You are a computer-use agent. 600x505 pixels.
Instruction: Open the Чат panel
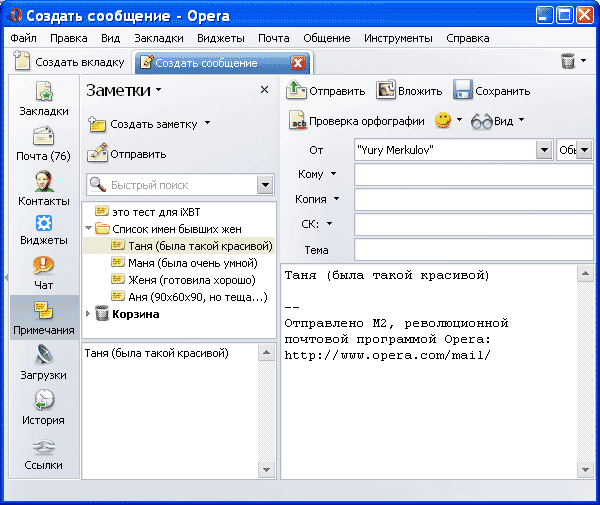point(43,273)
